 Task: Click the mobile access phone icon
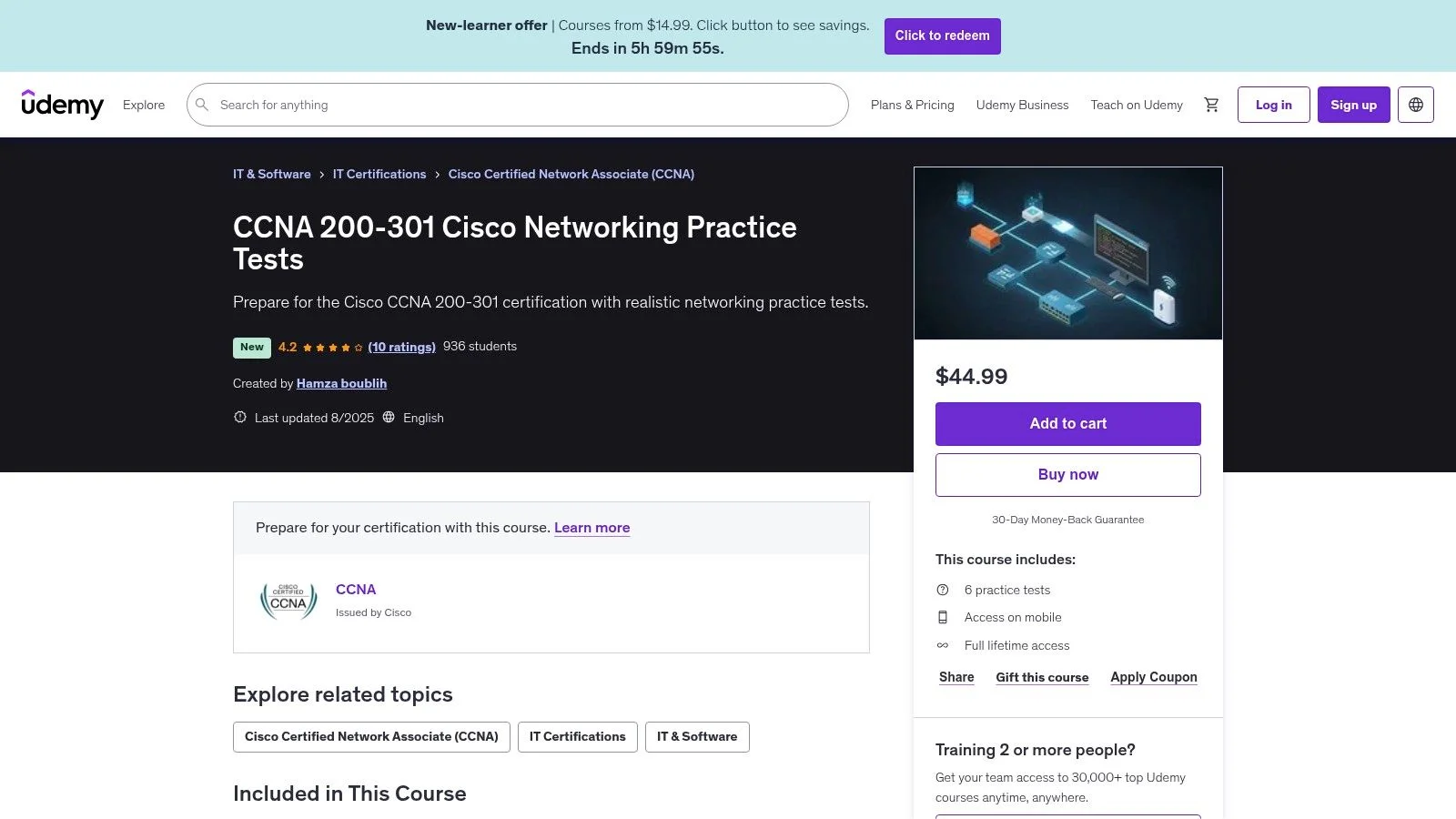[943, 617]
